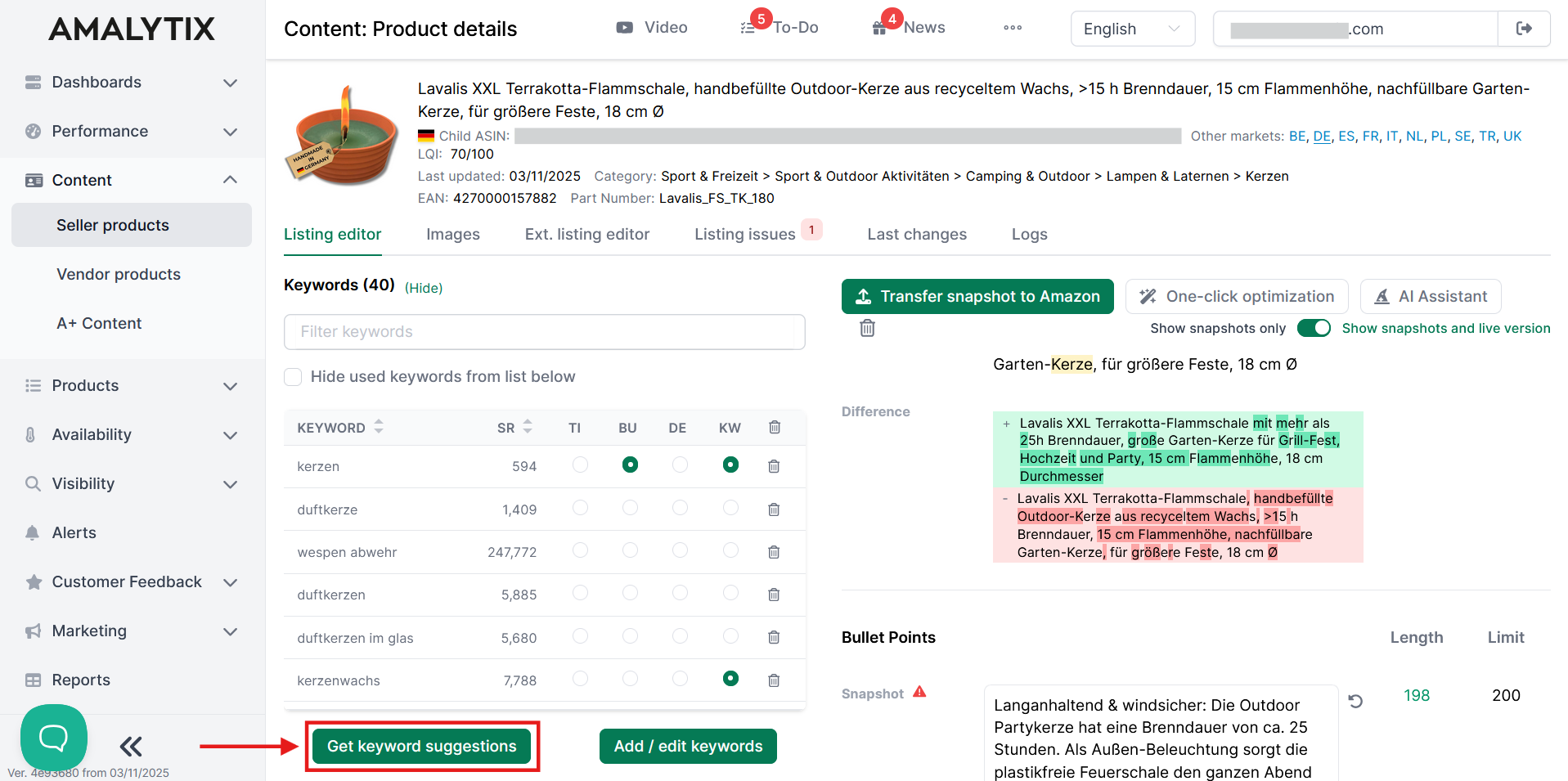Image resolution: width=1568 pixels, height=781 pixels.
Task: Delete the keyword 'kerzenwachs'
Action: coord(774,680)
